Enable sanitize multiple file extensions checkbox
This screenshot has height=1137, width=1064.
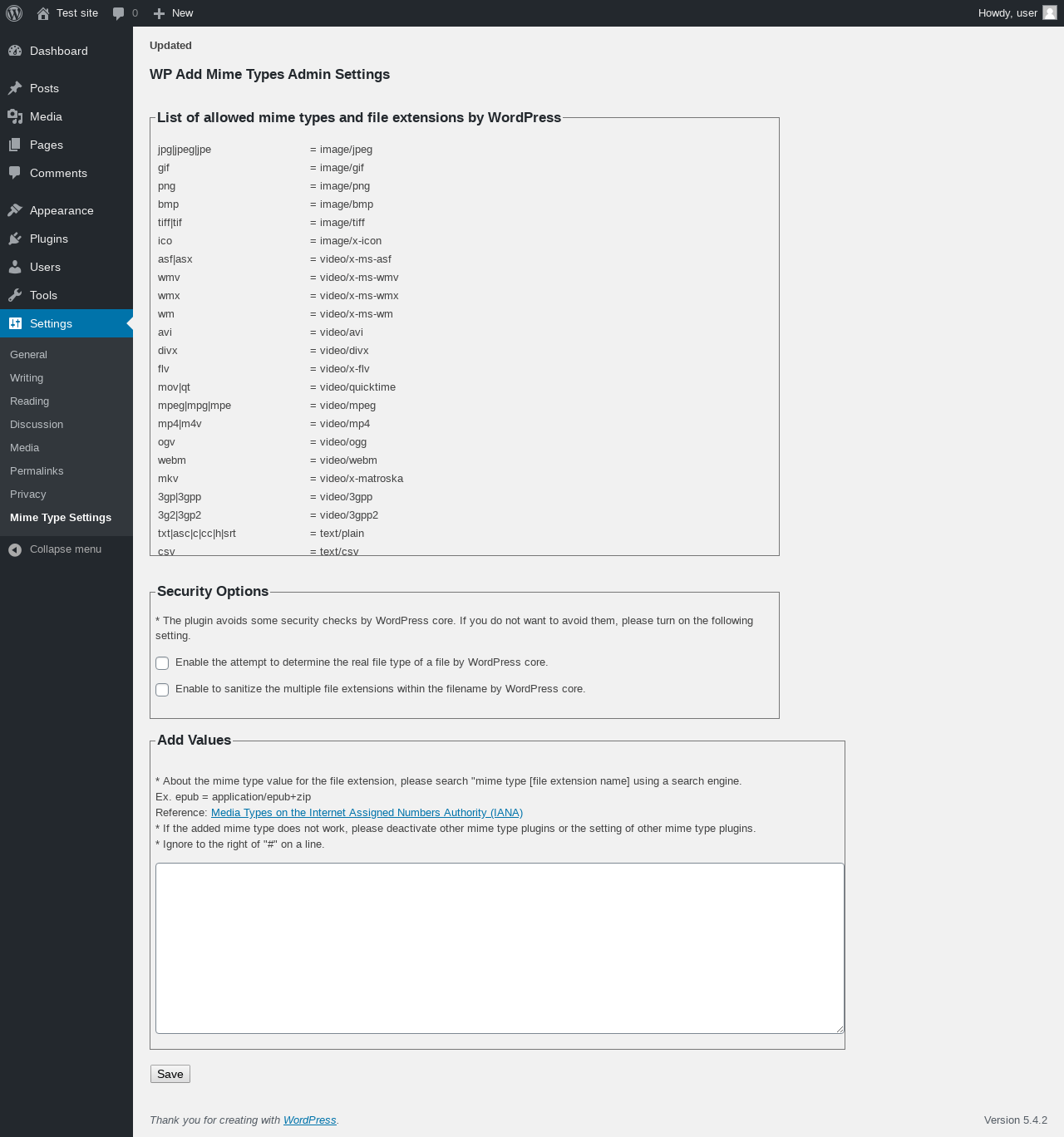(x=162, y=690)
